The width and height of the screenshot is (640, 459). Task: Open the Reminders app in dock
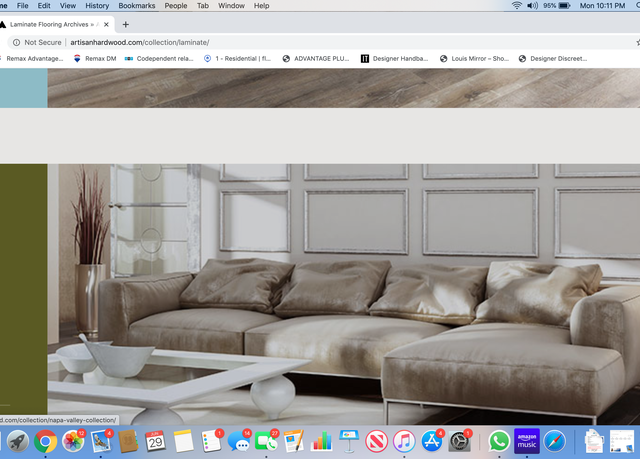(211, 441)
